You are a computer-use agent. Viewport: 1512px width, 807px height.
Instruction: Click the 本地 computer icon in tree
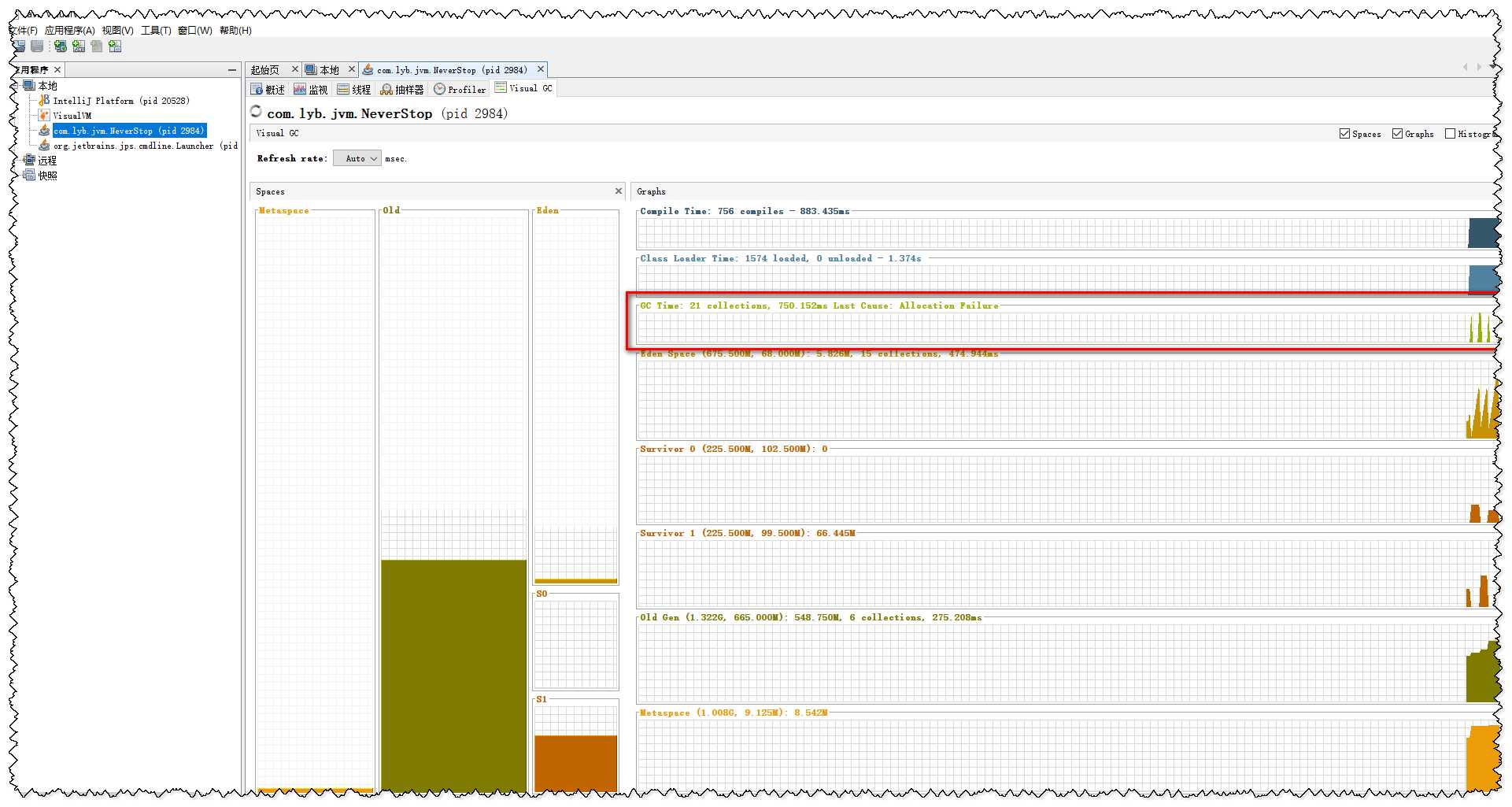click(x=29, y=86)
